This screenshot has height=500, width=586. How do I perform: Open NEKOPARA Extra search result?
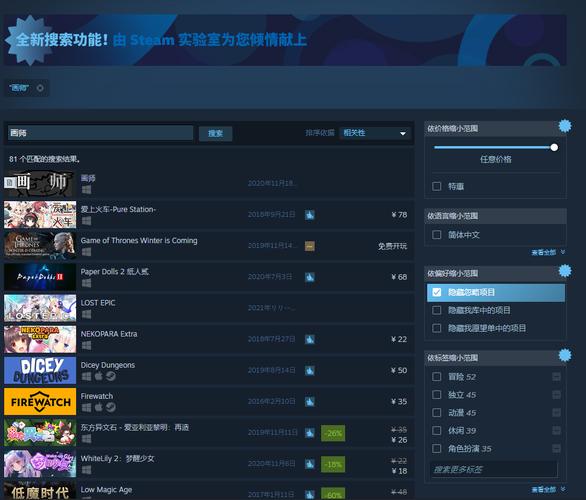coord(209,339)
